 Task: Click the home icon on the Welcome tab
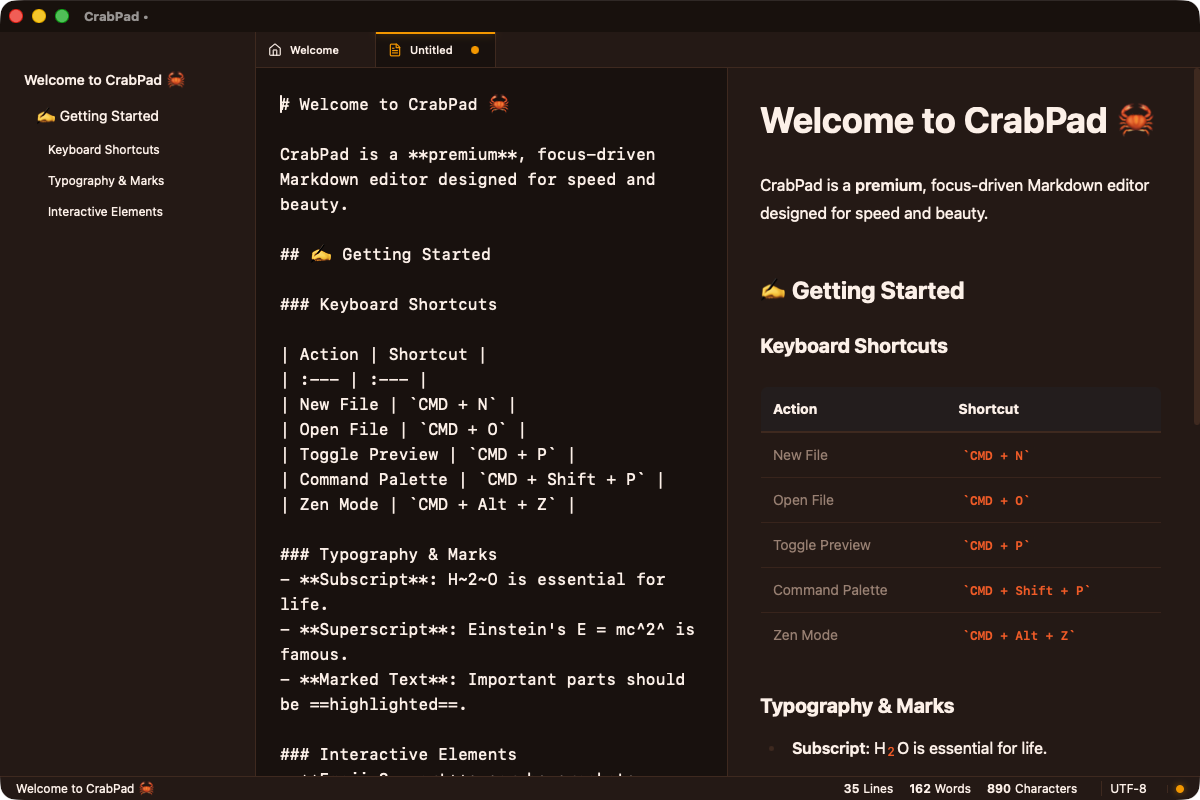click(274, 48)
